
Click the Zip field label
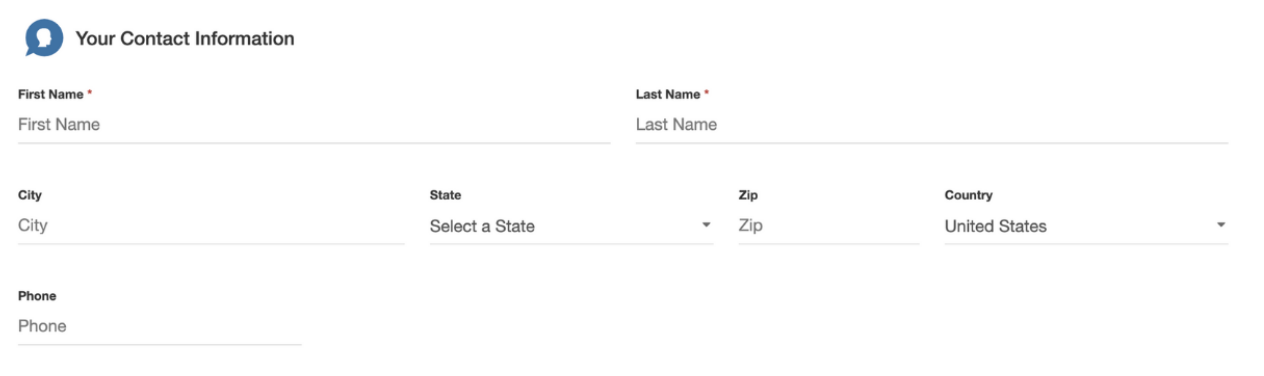(747, 195)
